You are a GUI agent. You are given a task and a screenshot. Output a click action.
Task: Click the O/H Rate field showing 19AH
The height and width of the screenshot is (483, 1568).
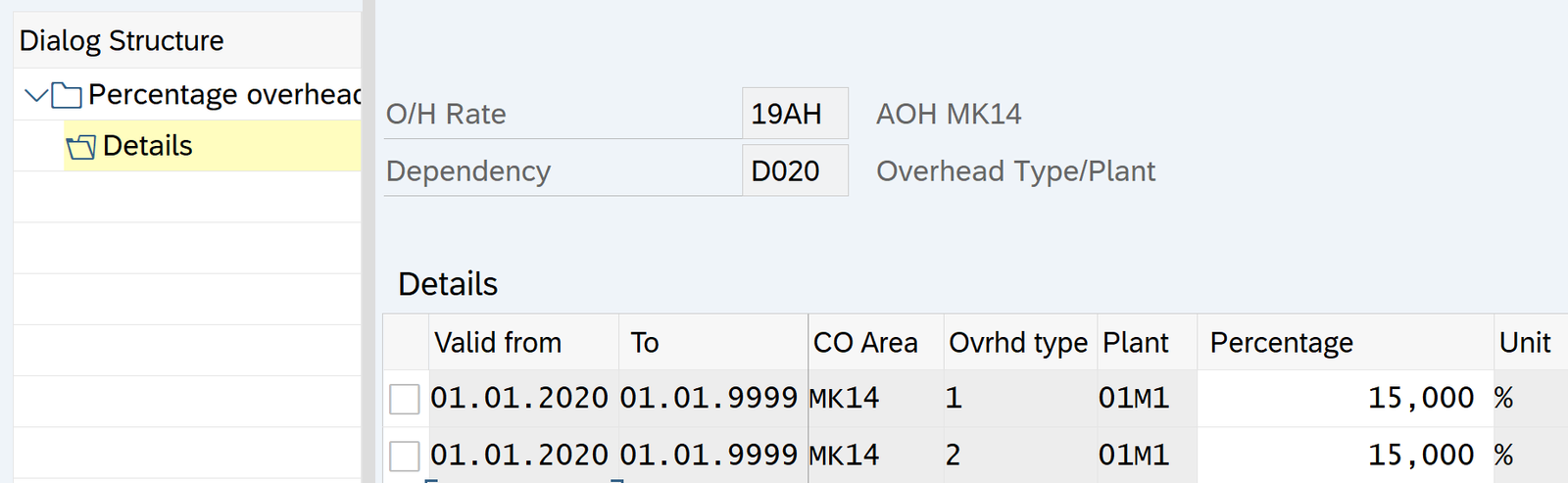pyautogui.click(x=794, y=114)
